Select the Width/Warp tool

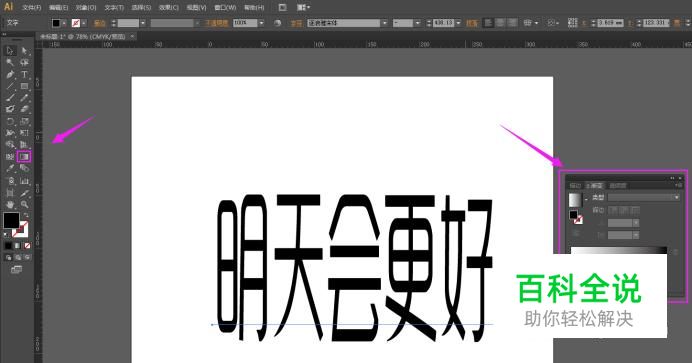(x=10, y=133)
